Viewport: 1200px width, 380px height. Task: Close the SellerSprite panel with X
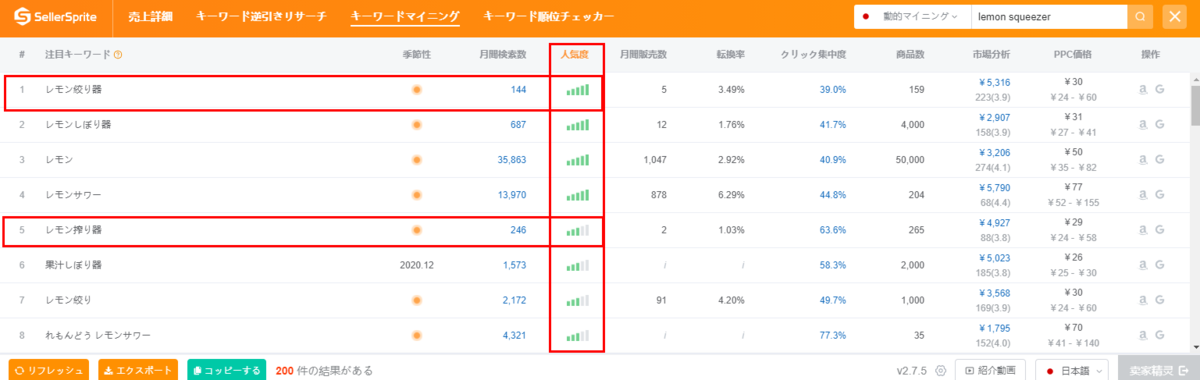click(1175, 17)
